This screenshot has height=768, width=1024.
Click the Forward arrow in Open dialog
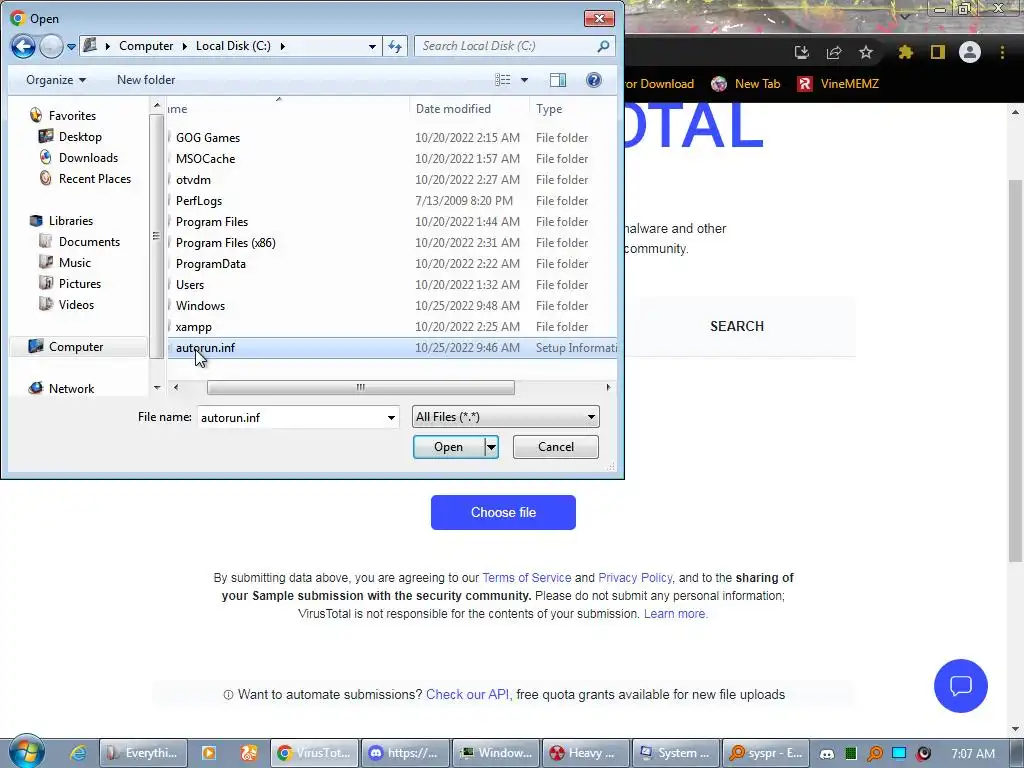pyautogui.click(x=51, y=46)
